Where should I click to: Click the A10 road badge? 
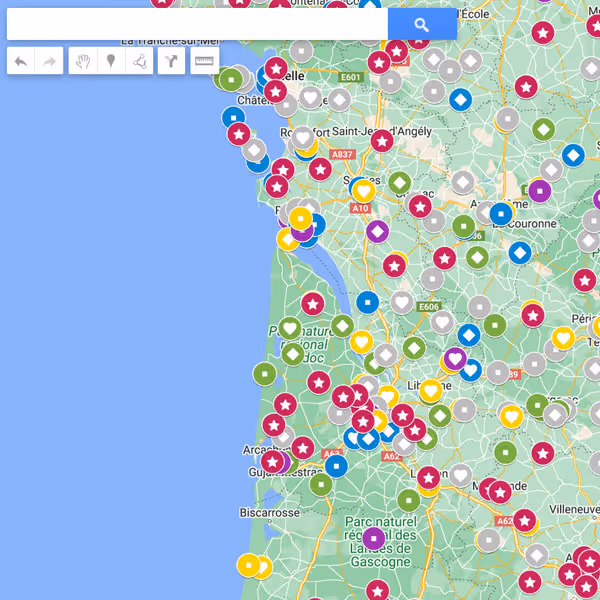point(360,208)
